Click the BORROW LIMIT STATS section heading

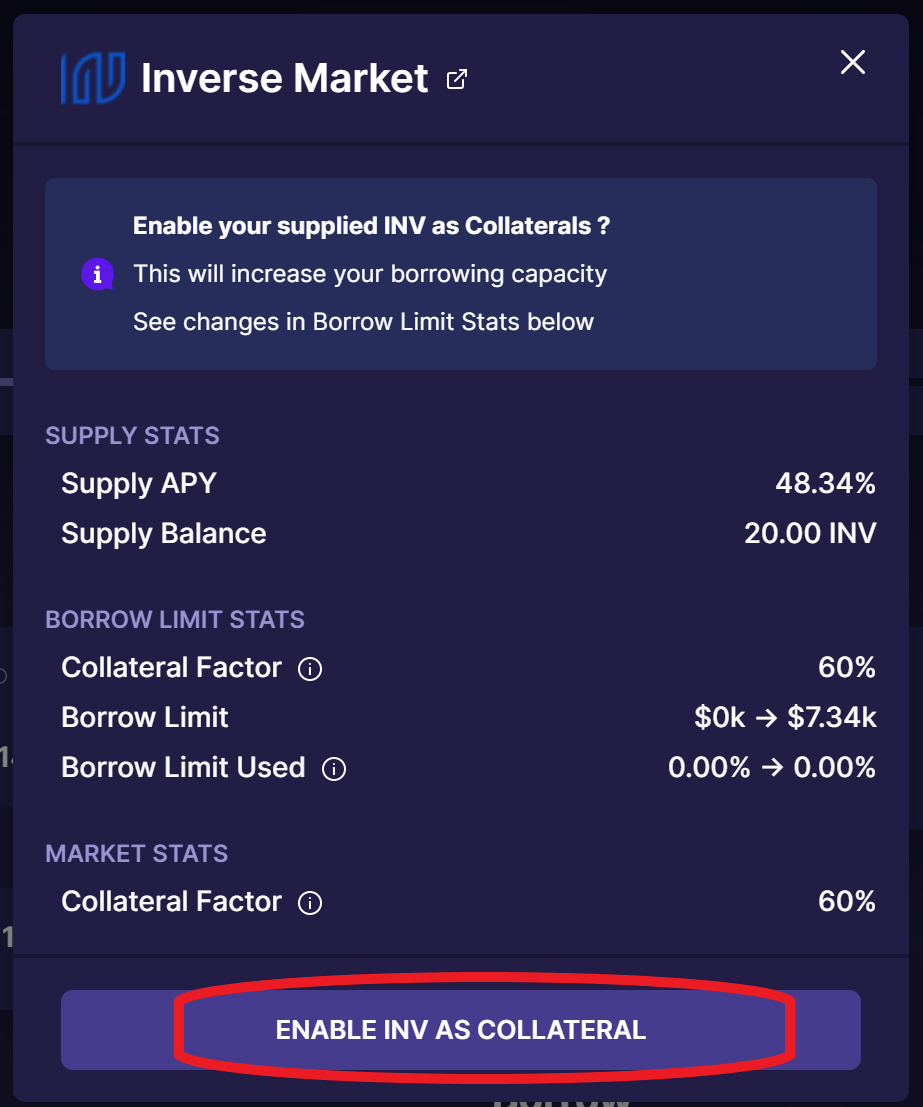coord(175,620)
